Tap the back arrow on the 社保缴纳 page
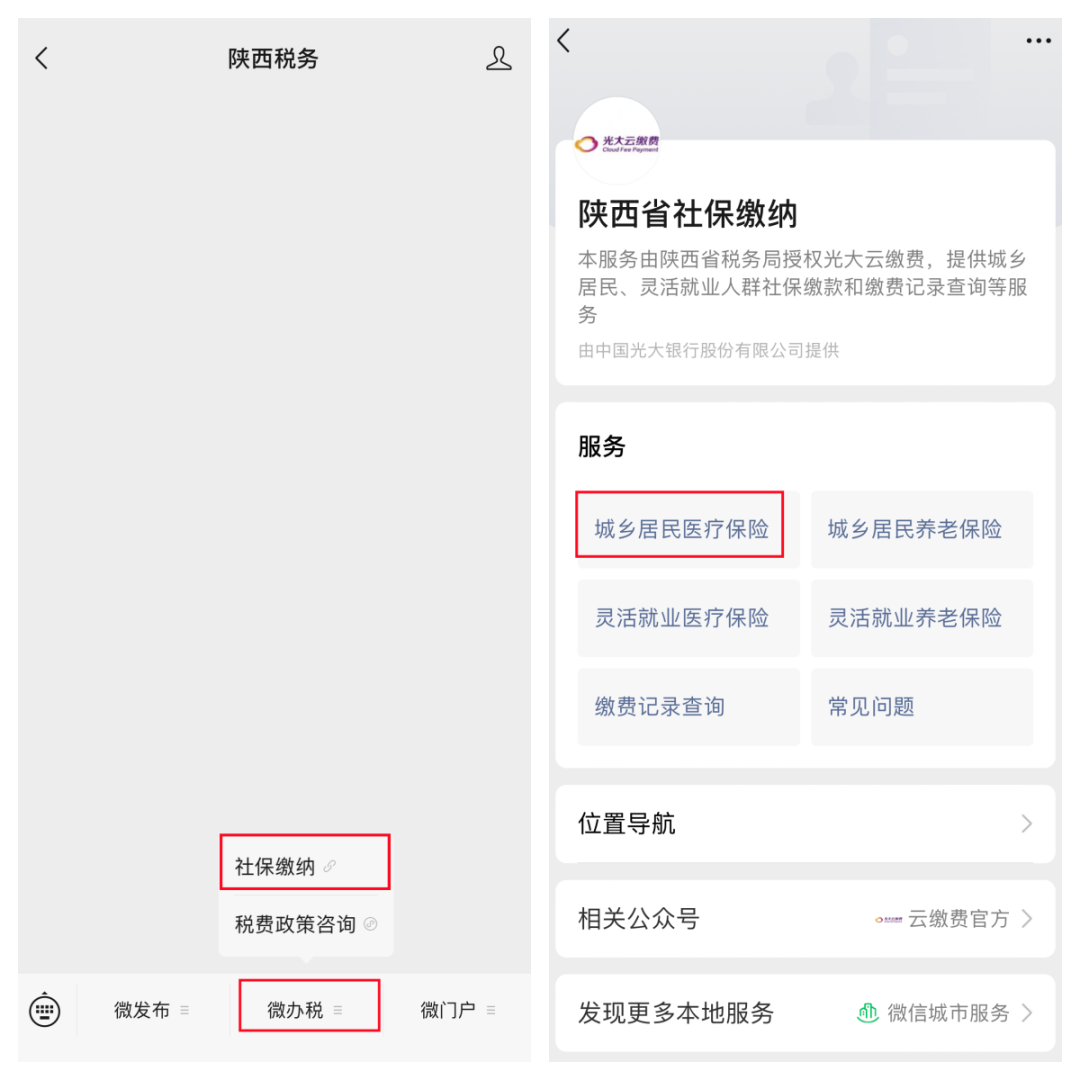 pos(564,41)
